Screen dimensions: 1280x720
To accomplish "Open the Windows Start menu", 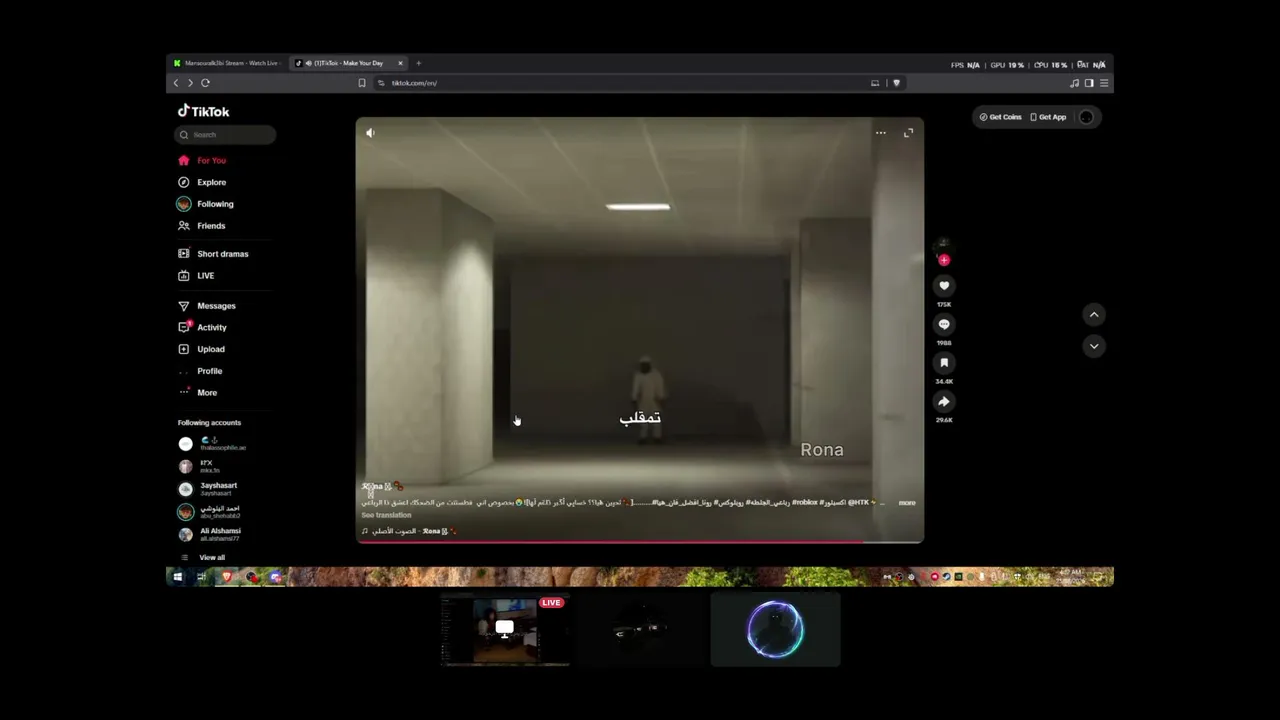I will [177, 577].
